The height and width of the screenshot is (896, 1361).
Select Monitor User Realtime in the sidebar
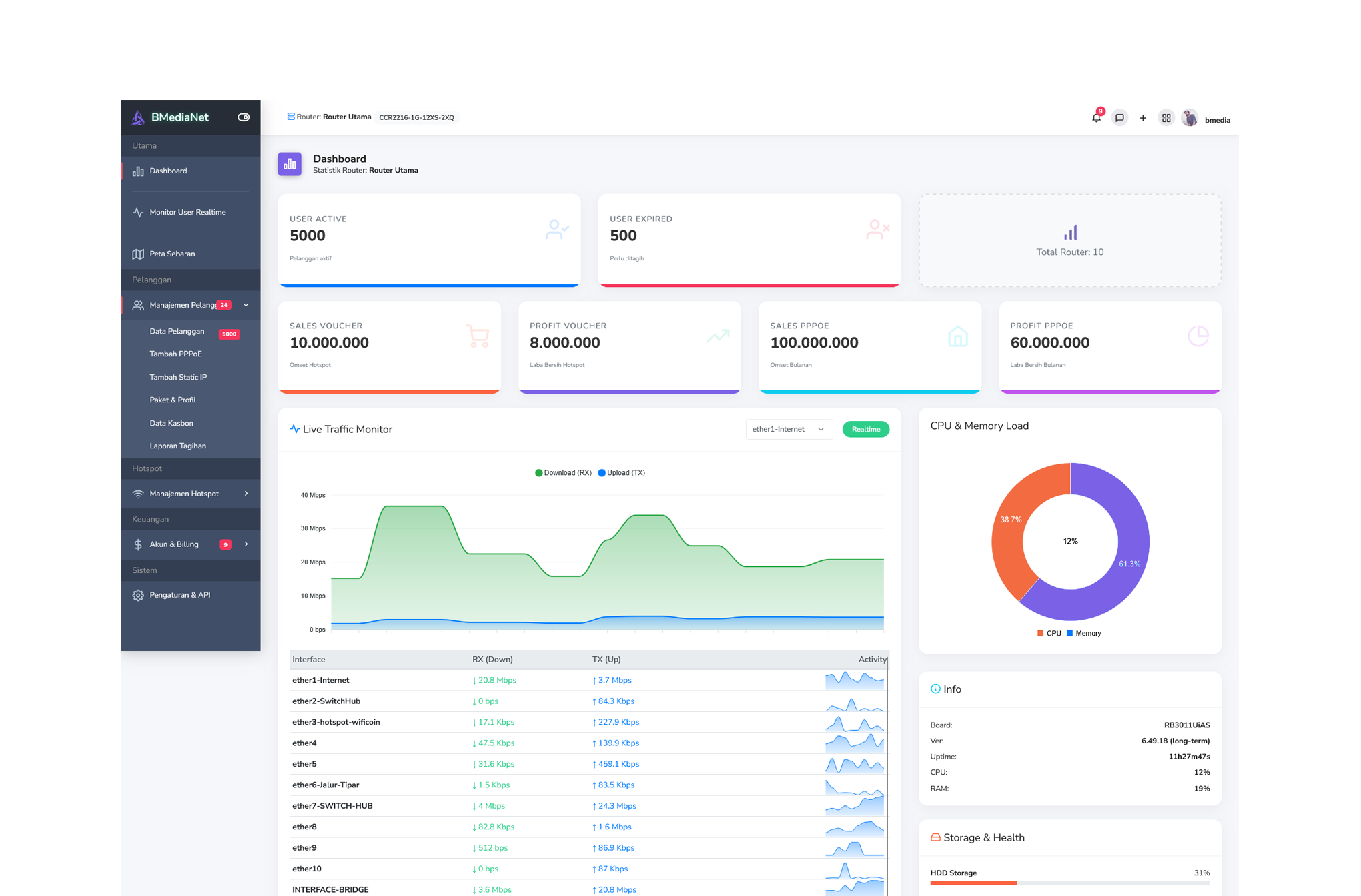point(187,211)
